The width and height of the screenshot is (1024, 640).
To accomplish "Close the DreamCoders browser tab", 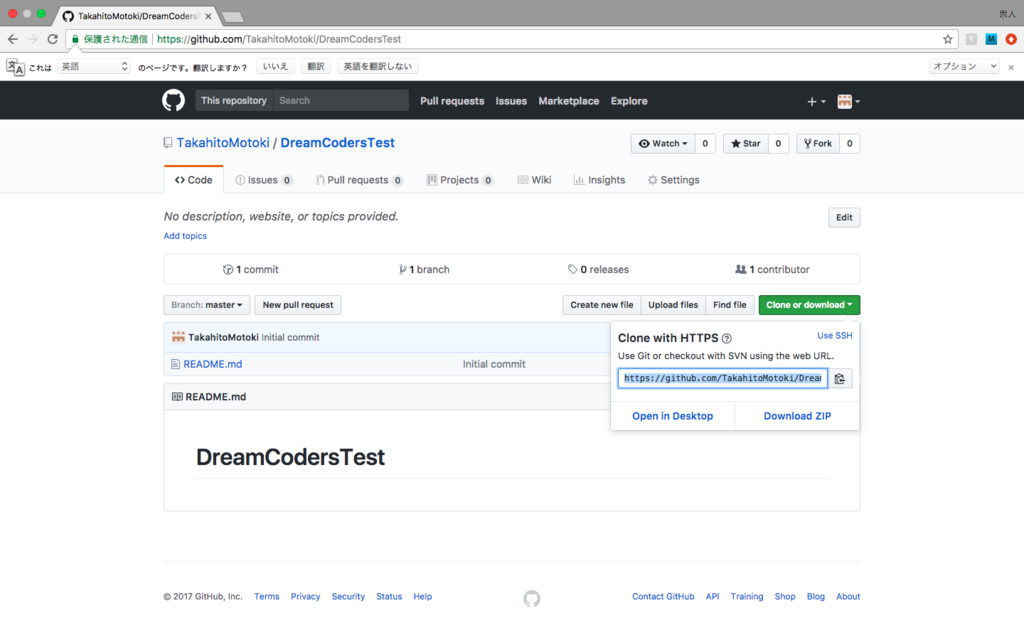I will 208,16.
